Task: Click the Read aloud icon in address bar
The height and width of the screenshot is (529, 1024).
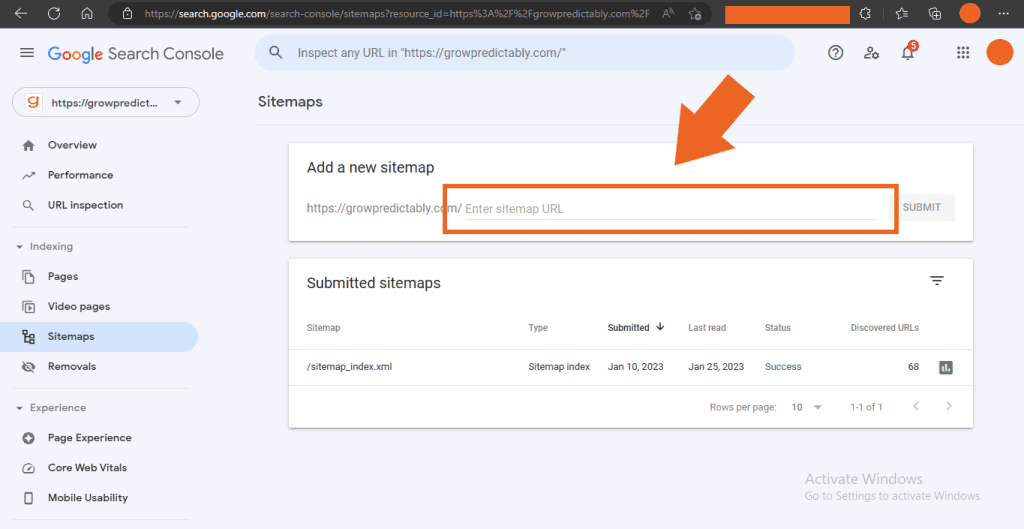Action: 667,14
